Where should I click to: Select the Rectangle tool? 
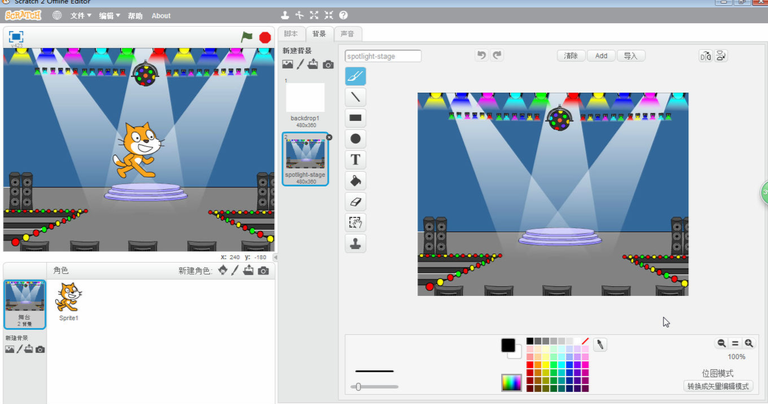356,118
